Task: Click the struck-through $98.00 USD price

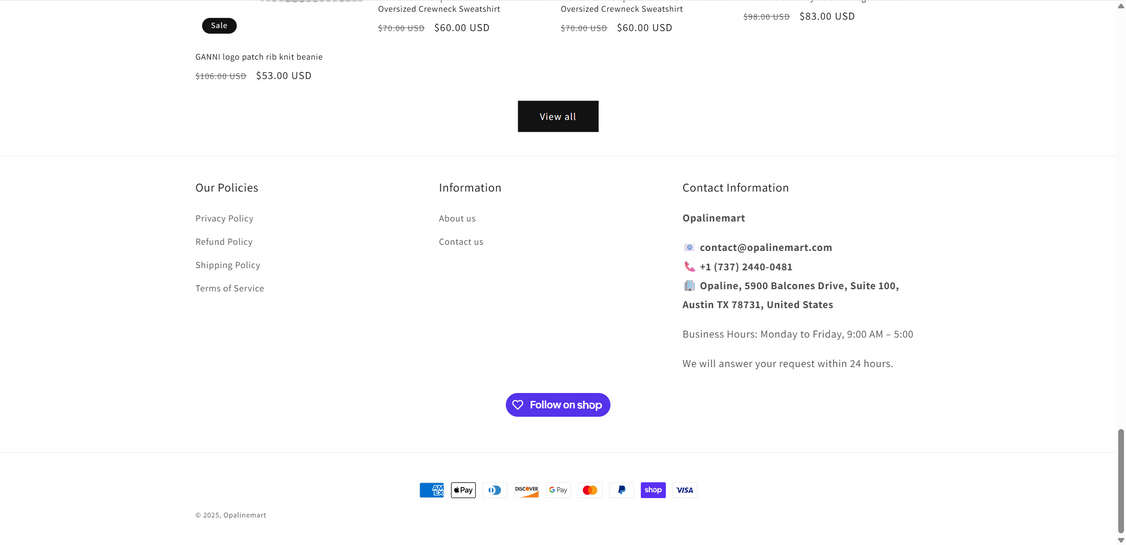Action: coord(766,17)
